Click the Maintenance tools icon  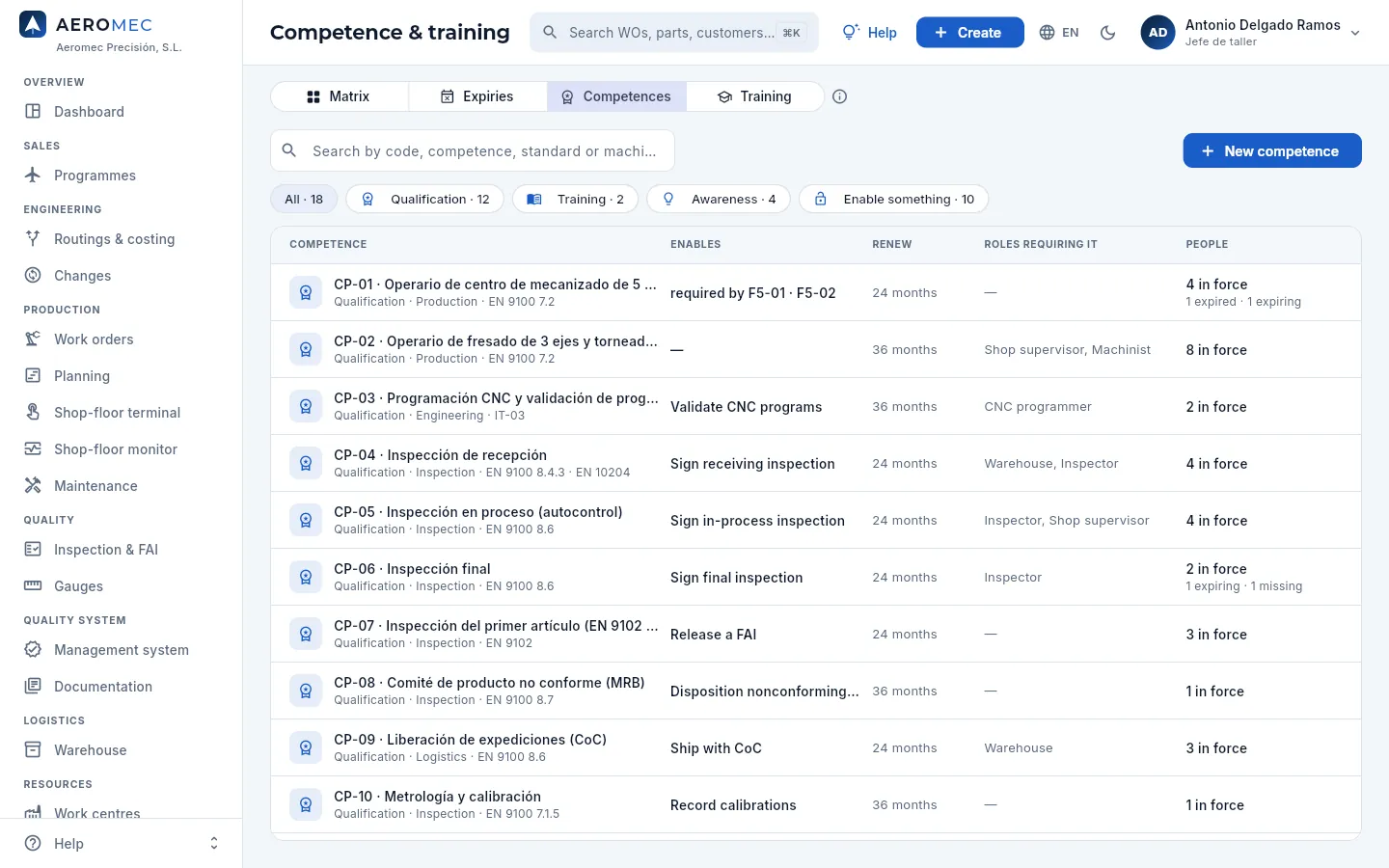[x=33, y=485]
